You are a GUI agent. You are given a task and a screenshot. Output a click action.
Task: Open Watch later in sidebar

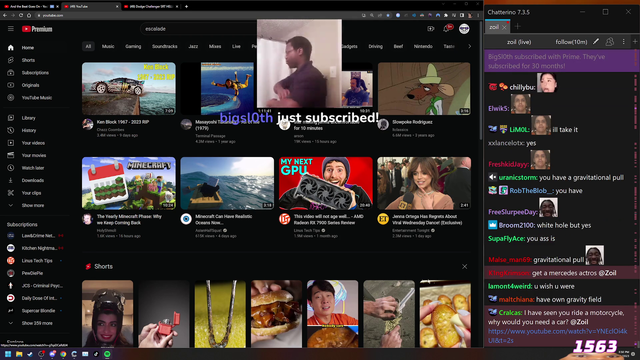(27, 168)
